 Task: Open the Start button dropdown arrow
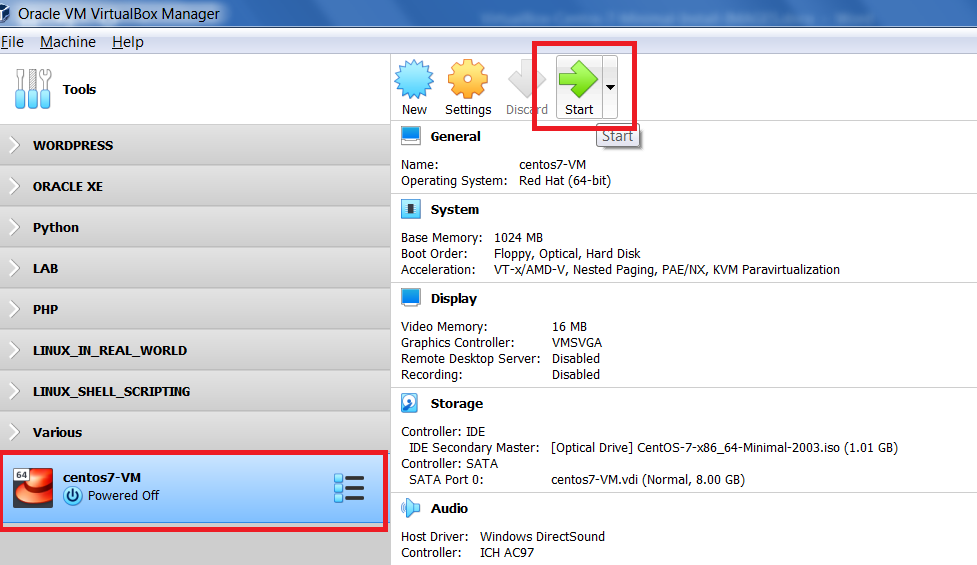(x=610, y=87)
